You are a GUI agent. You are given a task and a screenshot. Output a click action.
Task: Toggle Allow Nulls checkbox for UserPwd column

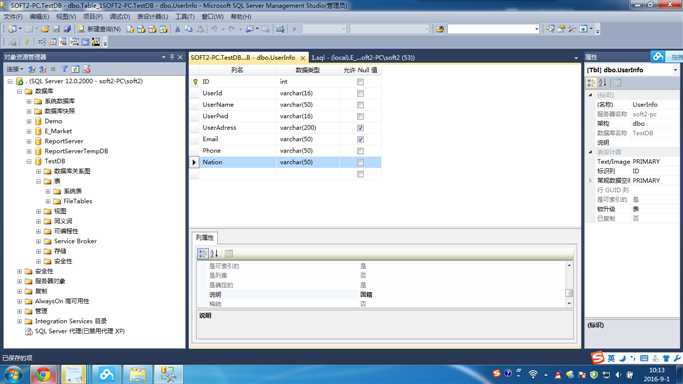[x=360, y=116]
